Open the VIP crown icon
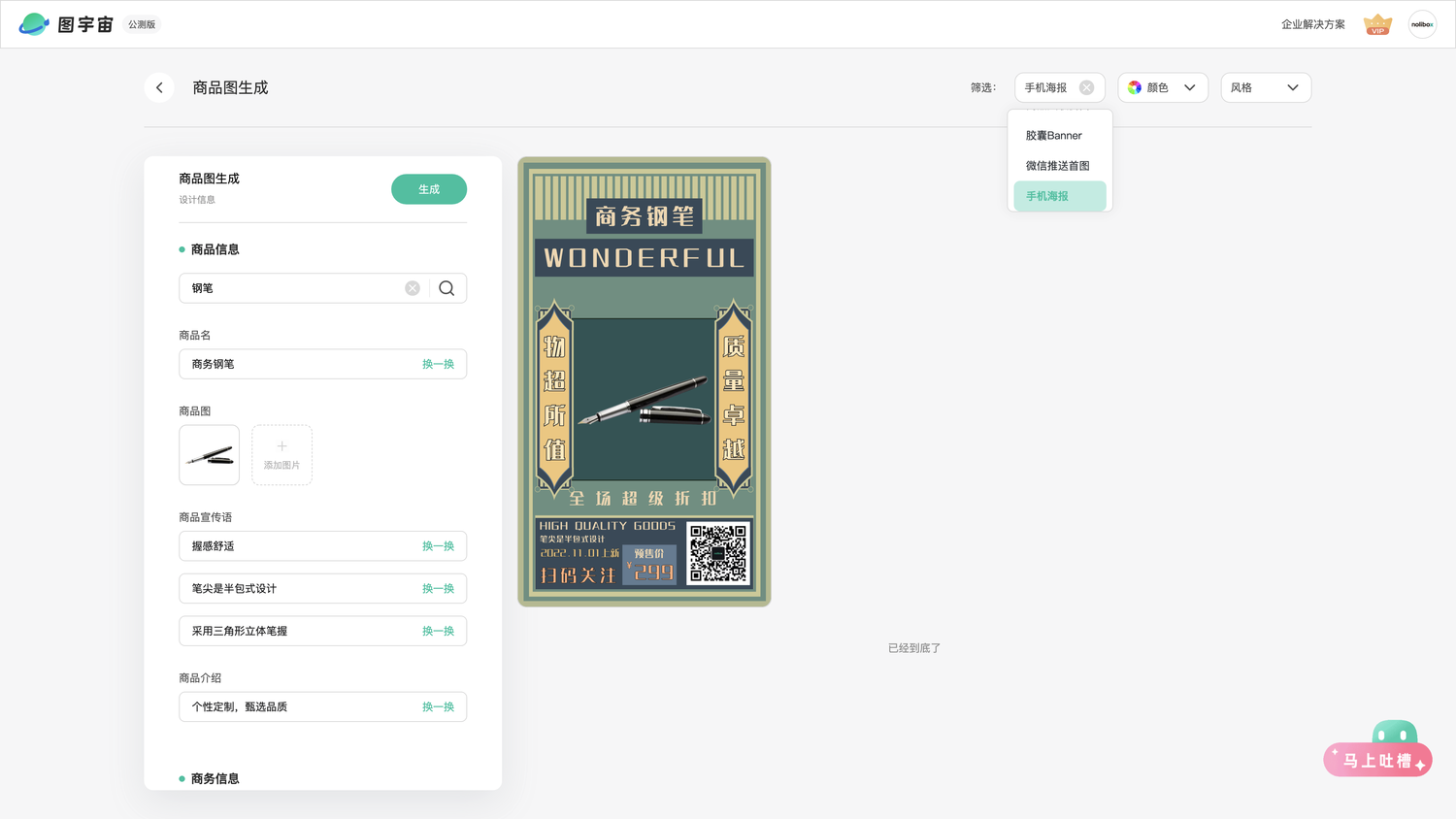The width and height of the screenshot is (1456, 819). 1377,24
